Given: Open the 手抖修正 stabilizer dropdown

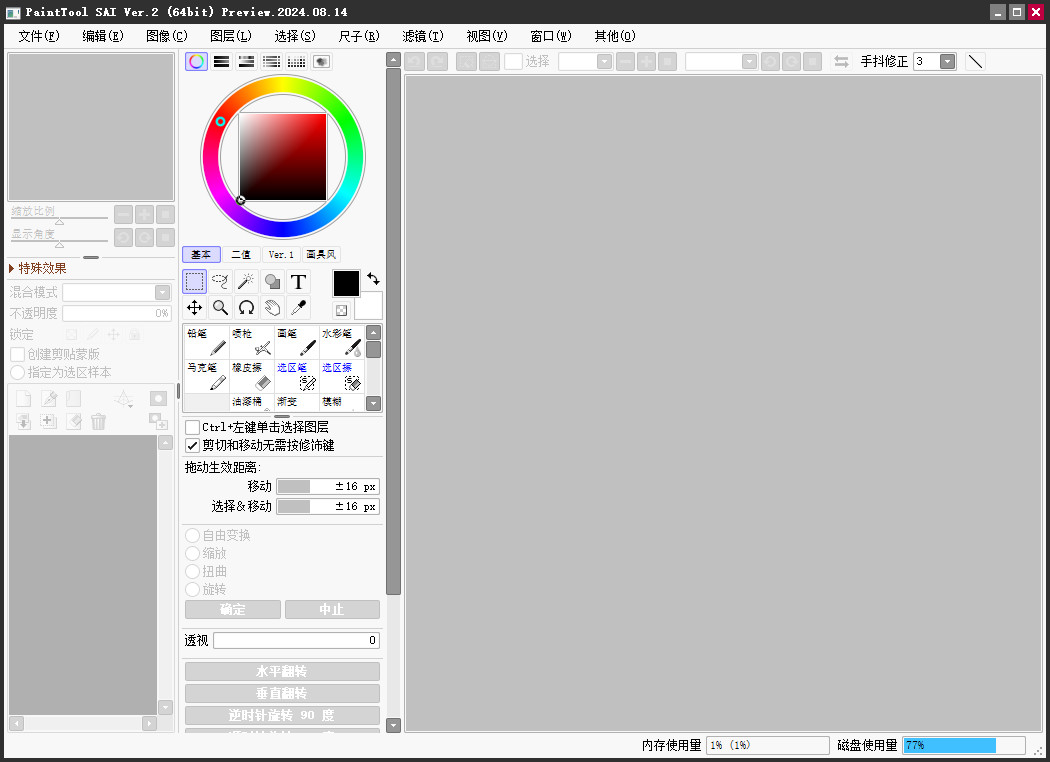Looking at the screenshot, I should [x=947, y=62].
